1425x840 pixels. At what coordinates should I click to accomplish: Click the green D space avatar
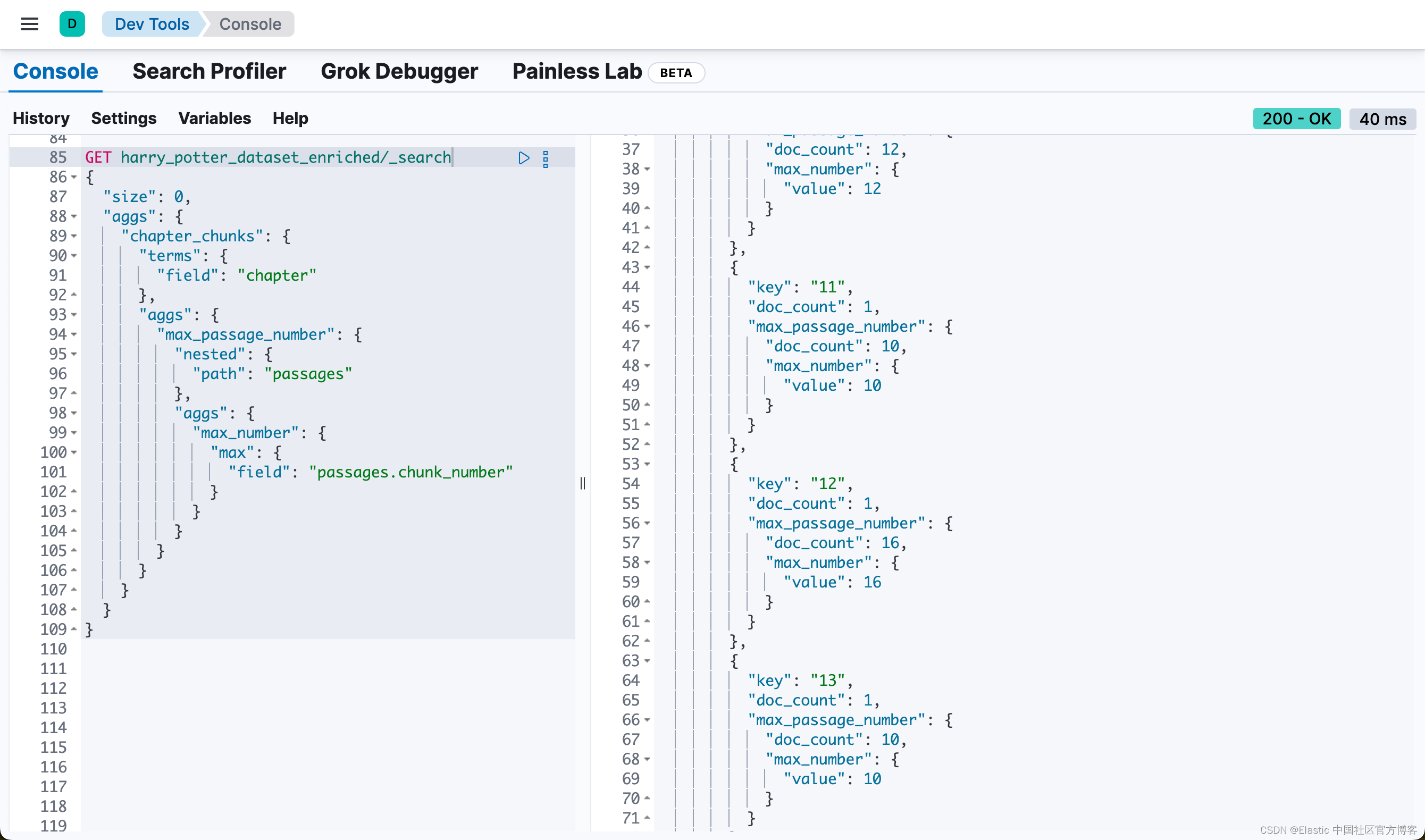click(x=72, y=24)
